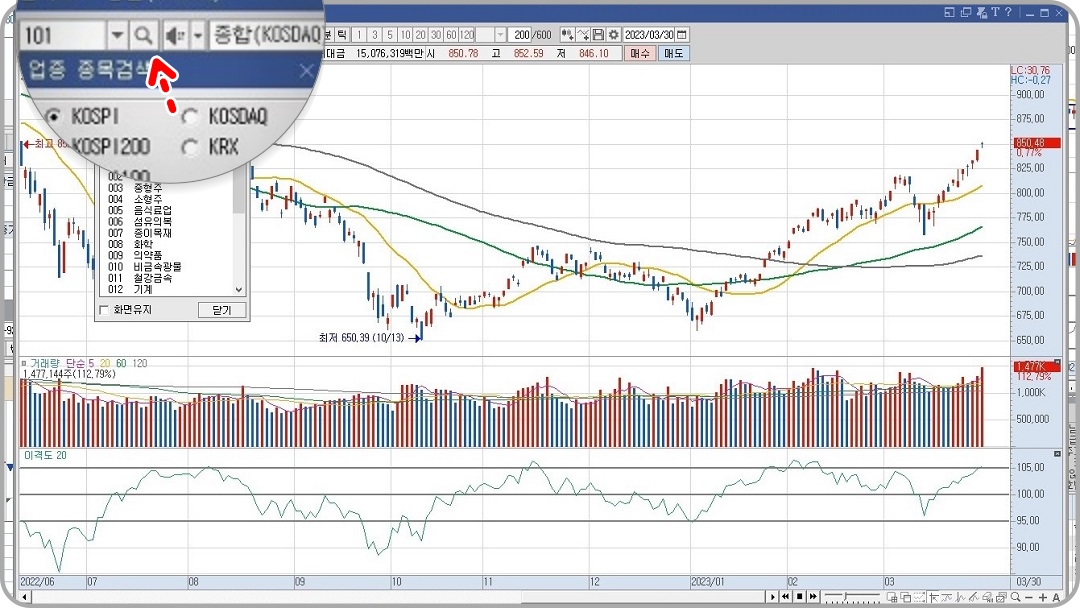Click the crosshair cursor tool at bottom toolbar
1080x608 pixels.
[x=933, y=597]
